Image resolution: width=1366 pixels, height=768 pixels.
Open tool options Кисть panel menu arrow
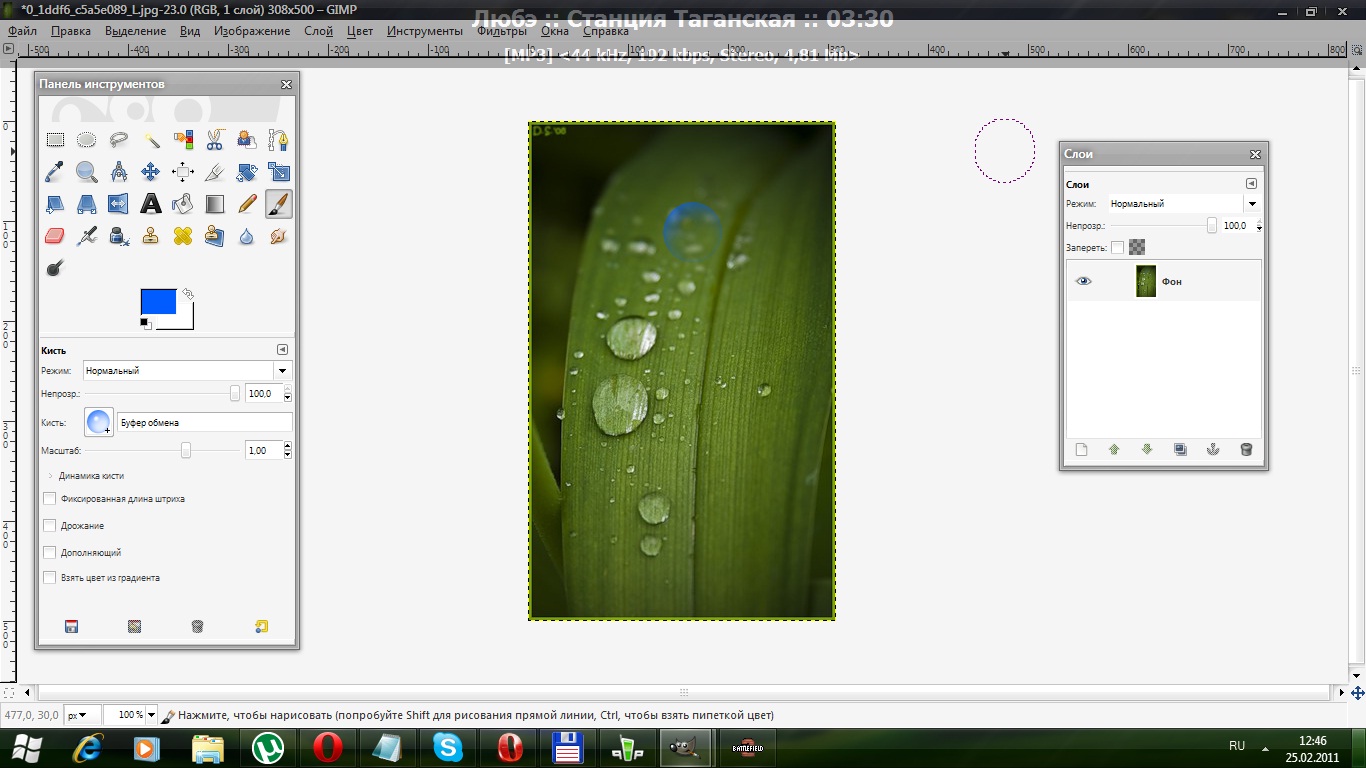point(282,350)
